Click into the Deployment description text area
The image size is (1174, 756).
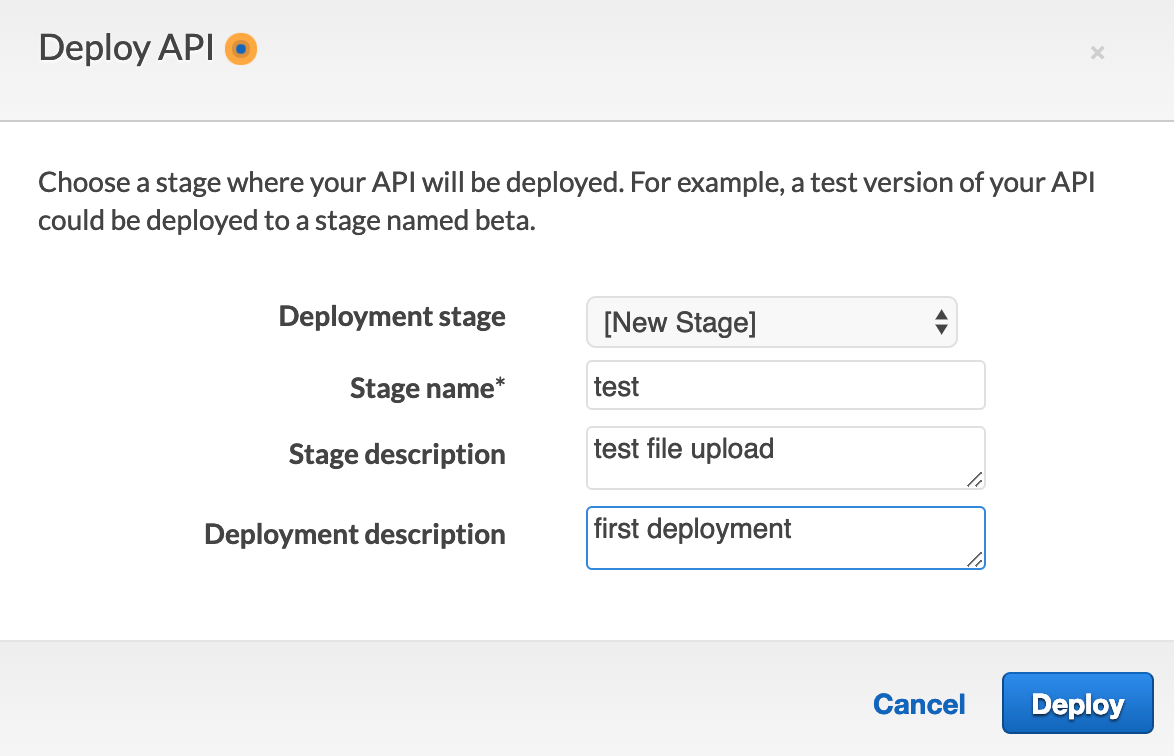(785, 538)
